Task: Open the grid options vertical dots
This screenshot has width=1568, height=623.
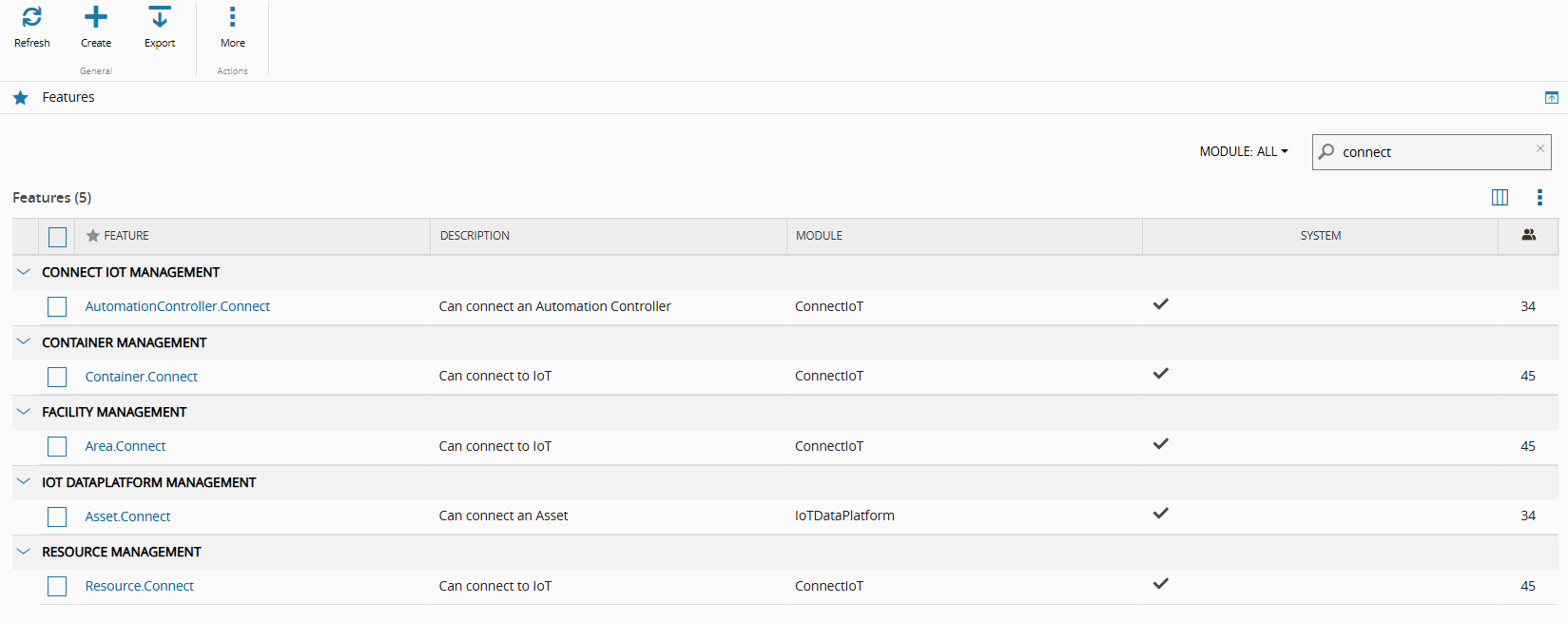Action: click(1539, 198)
